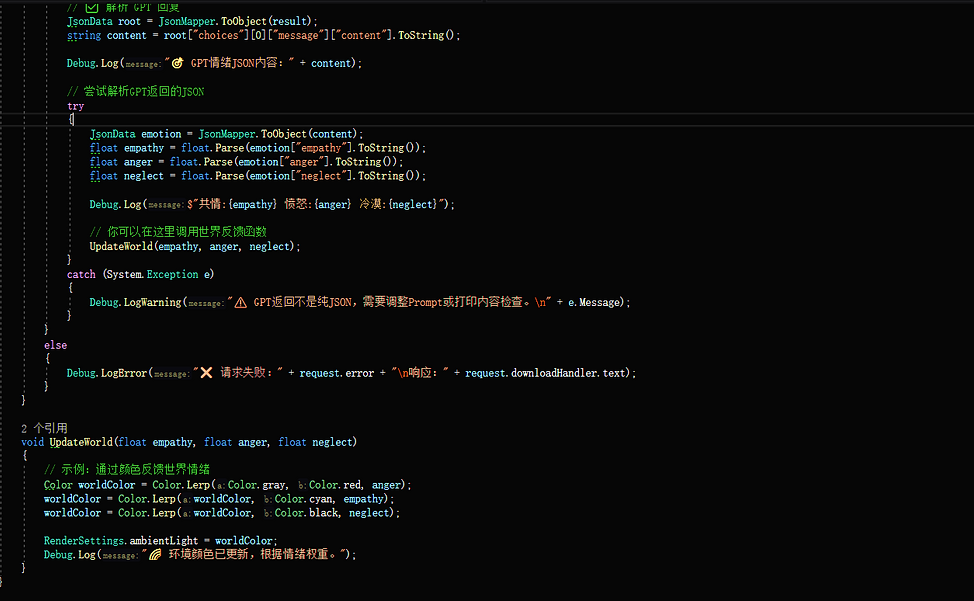Place cursor at opening brace below try

coord(71,119)
